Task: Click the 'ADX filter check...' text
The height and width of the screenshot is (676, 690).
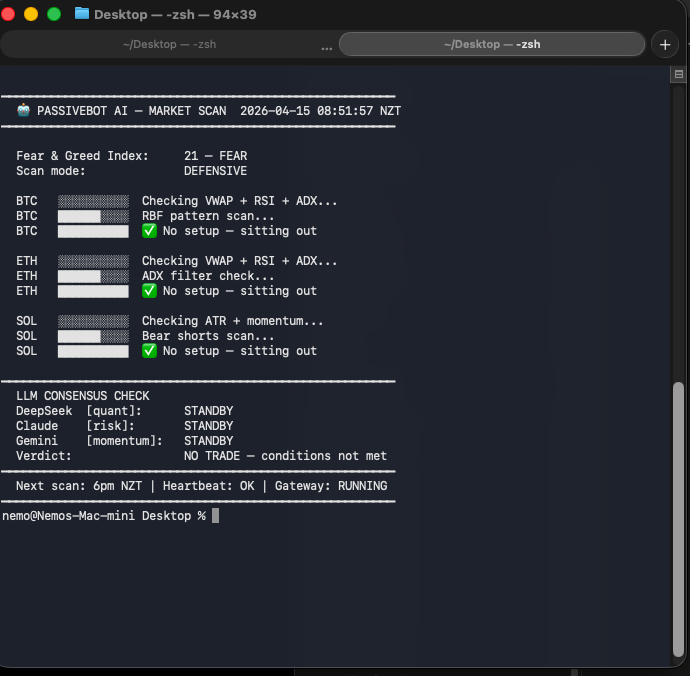Action: 208,276
